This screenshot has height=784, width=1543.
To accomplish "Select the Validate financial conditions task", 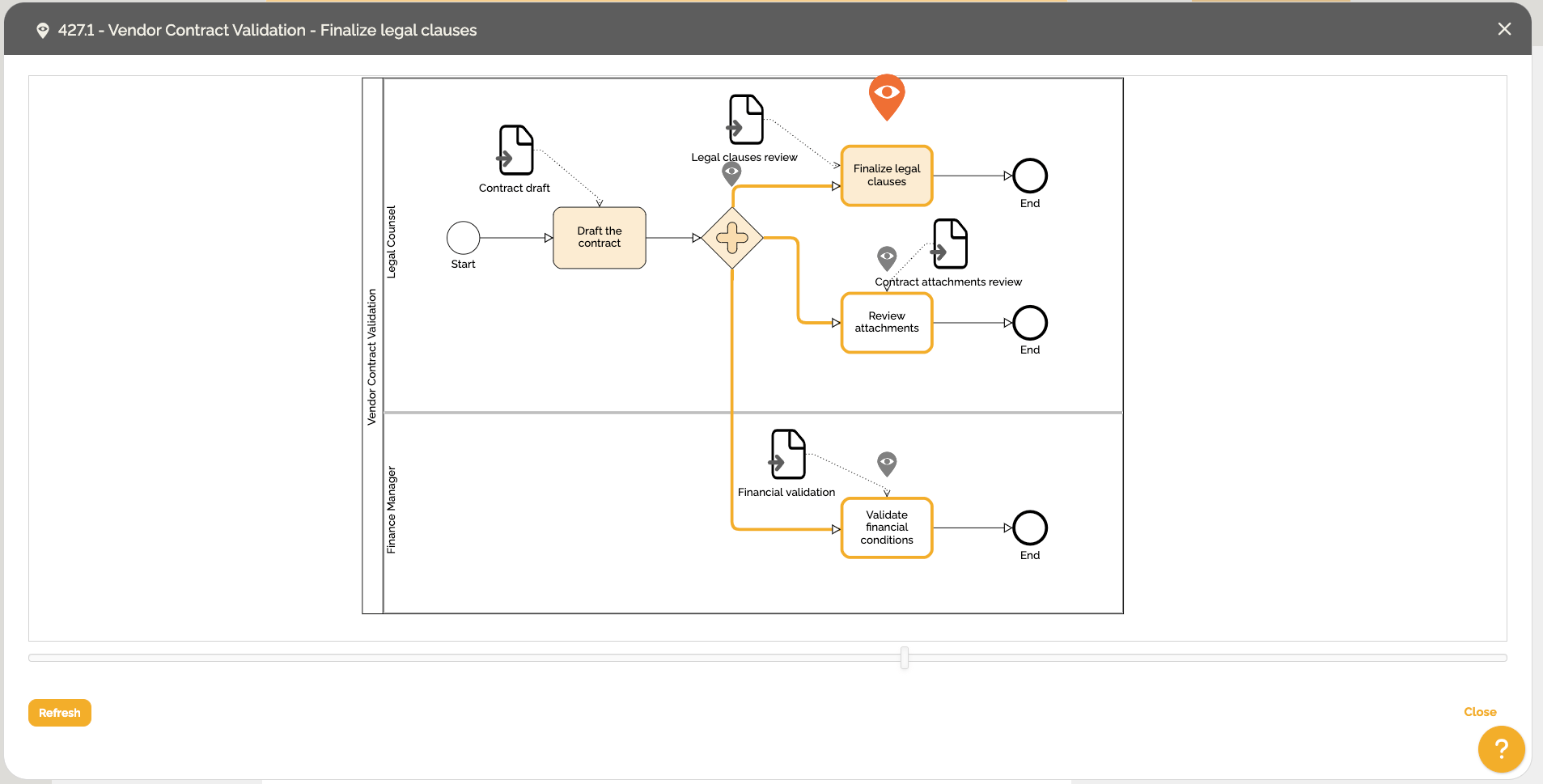I will 887,528.
